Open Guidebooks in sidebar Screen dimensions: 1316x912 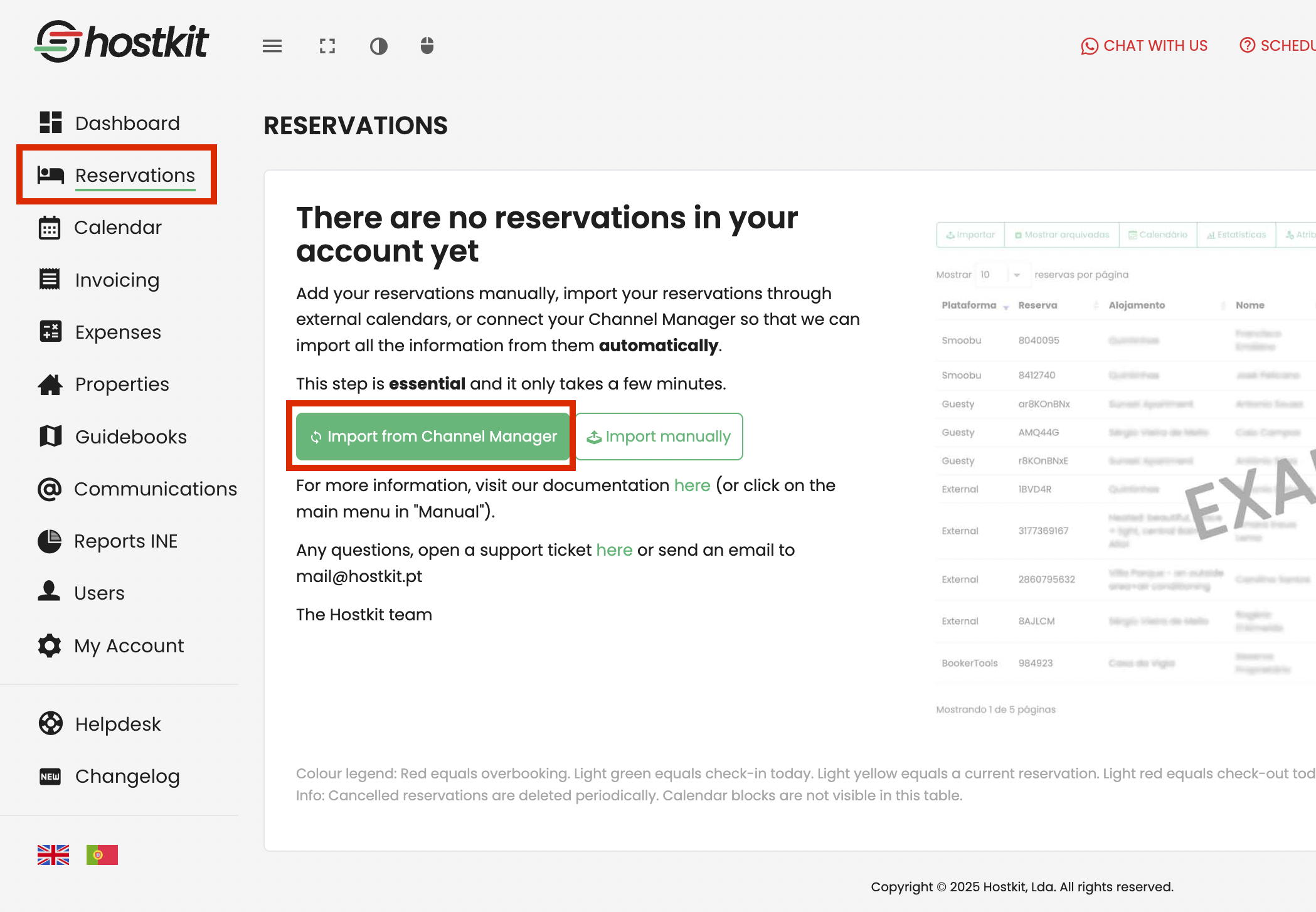coord(130,437)
